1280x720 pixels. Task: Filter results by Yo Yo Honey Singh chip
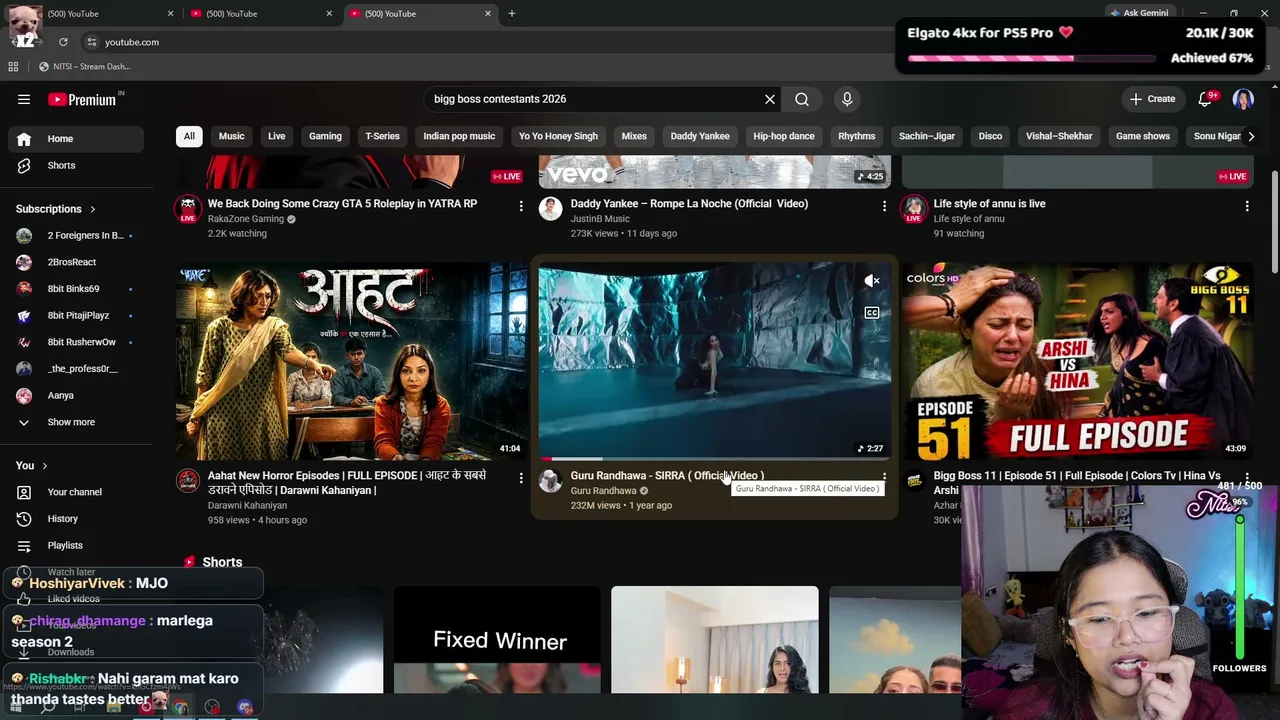click(558, 136)
